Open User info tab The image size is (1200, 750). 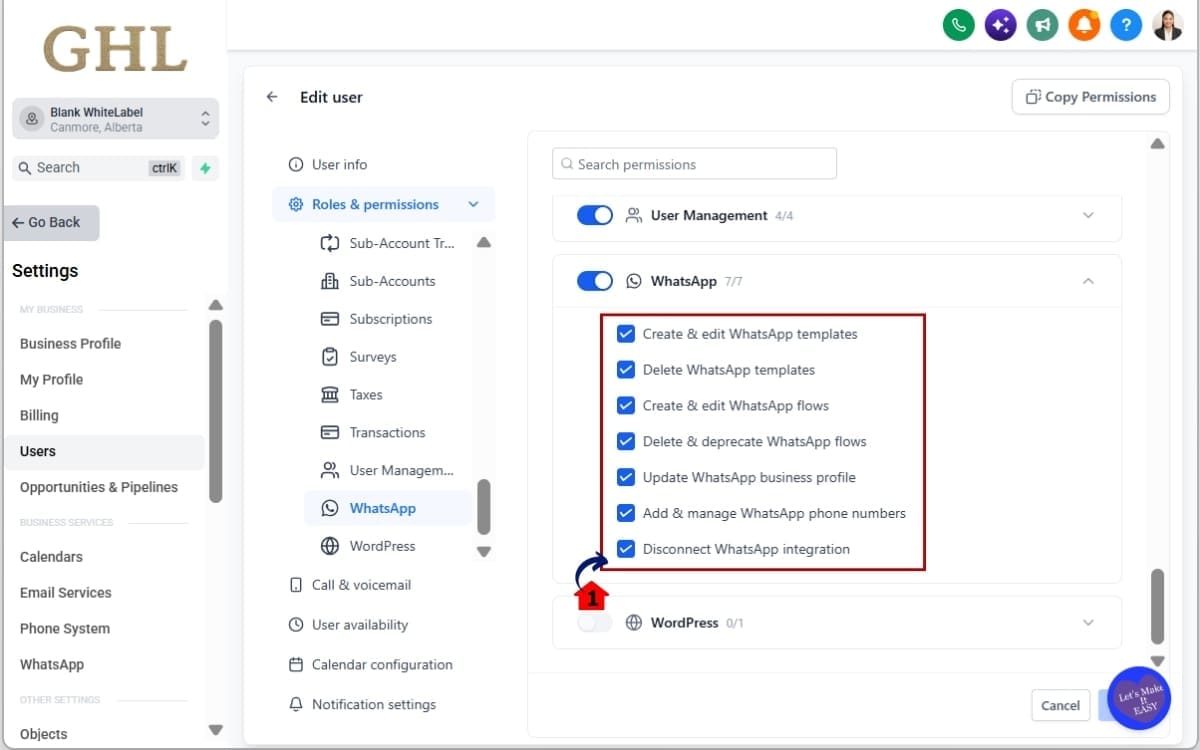coord(327,164)
